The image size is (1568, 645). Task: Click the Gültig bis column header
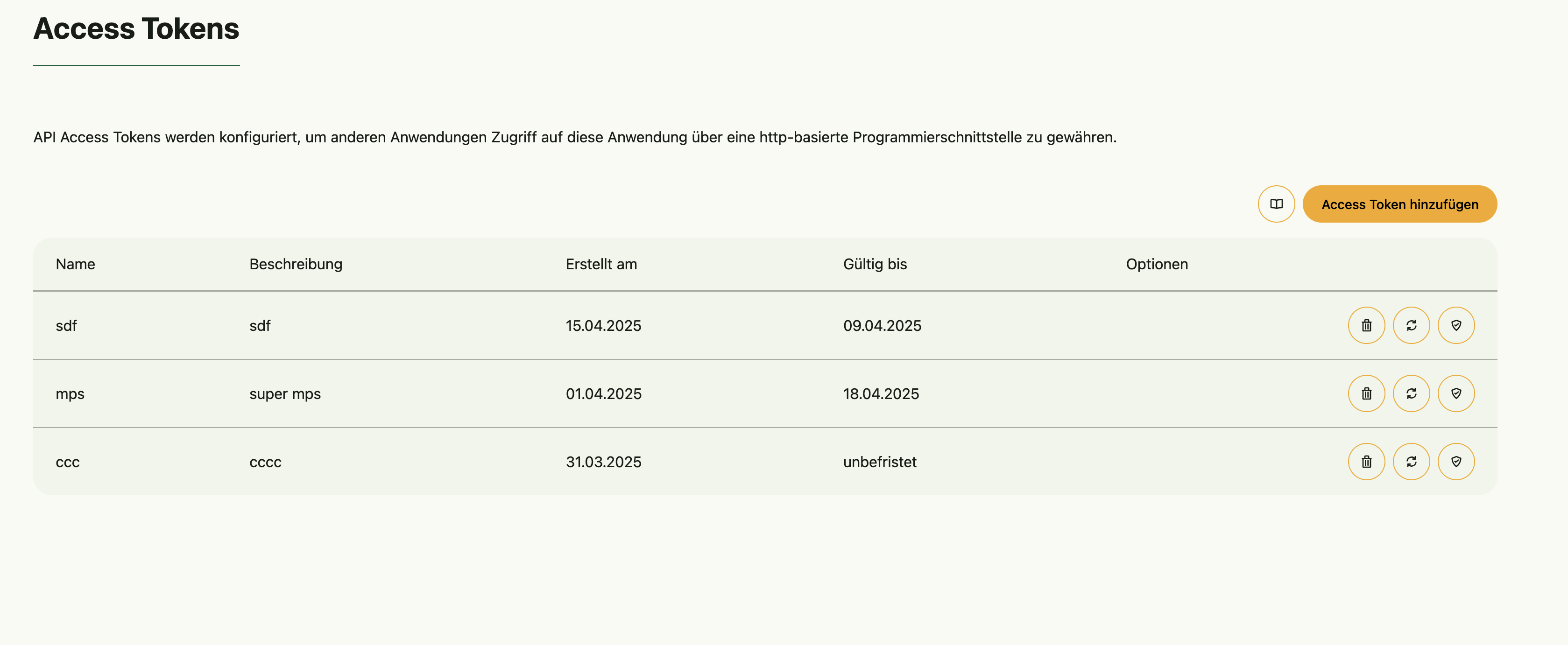tap(875, 264)
